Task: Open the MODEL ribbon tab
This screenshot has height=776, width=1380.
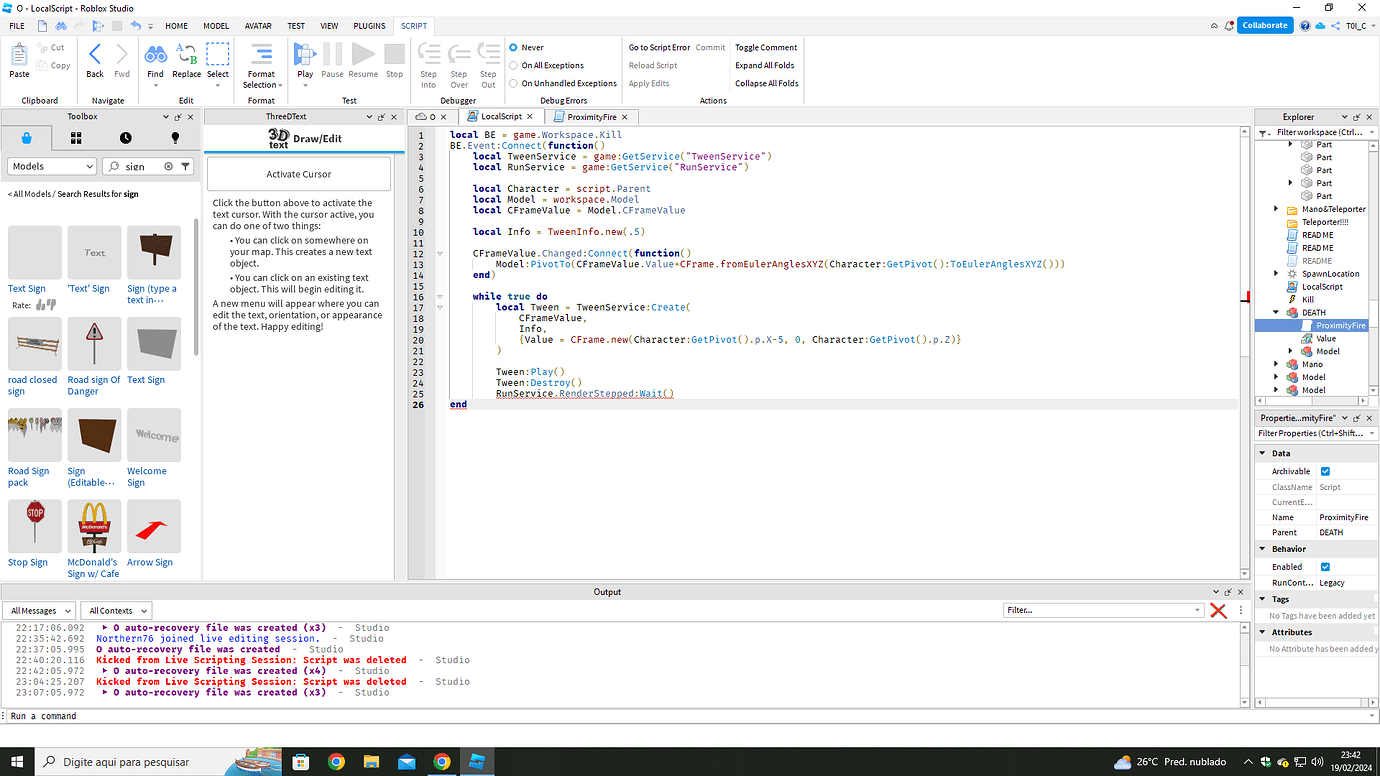Action: pos(215,26)
